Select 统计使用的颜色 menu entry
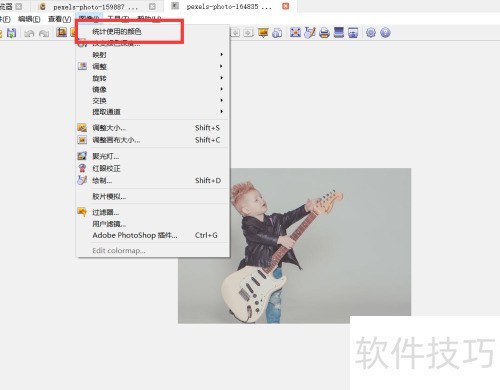 (x=117, y=32)
